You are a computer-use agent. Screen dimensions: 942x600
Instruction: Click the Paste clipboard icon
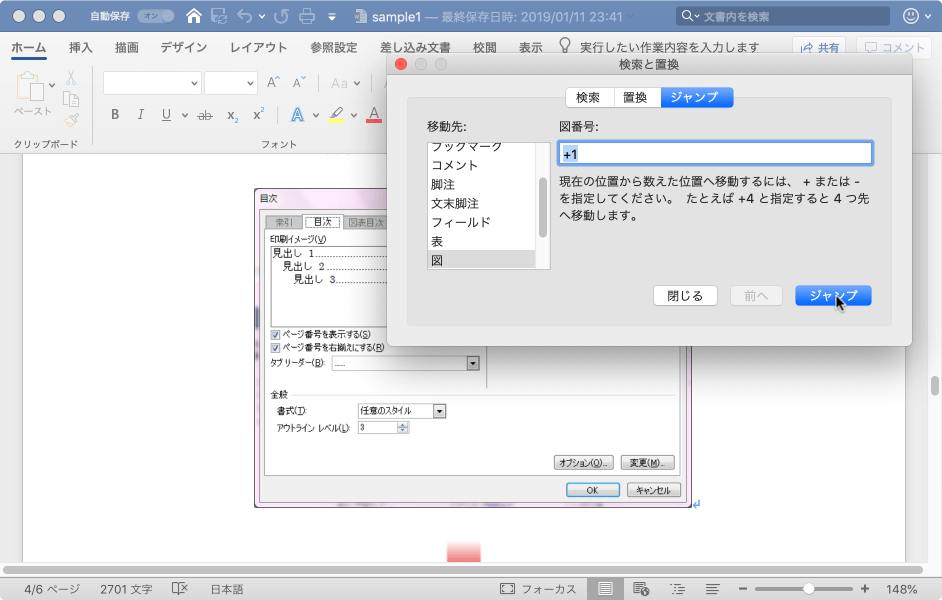click(x=29, y=86)
